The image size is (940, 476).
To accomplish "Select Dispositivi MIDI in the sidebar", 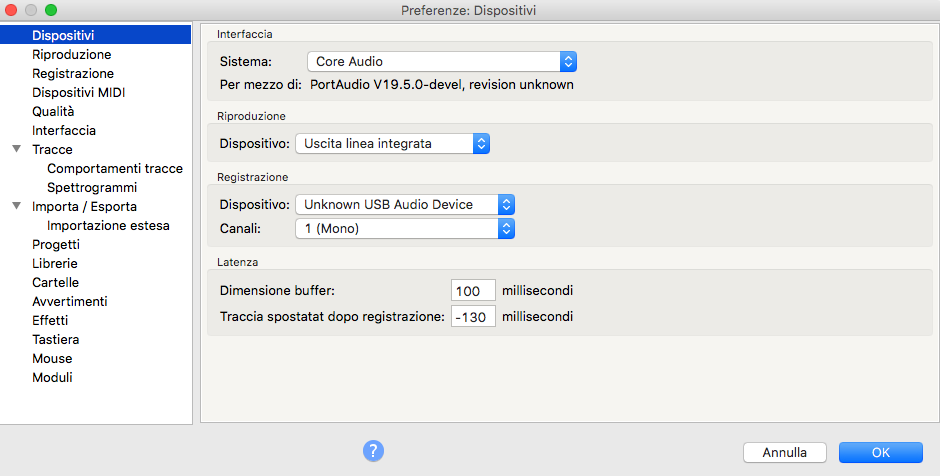I will click(79, 92).
